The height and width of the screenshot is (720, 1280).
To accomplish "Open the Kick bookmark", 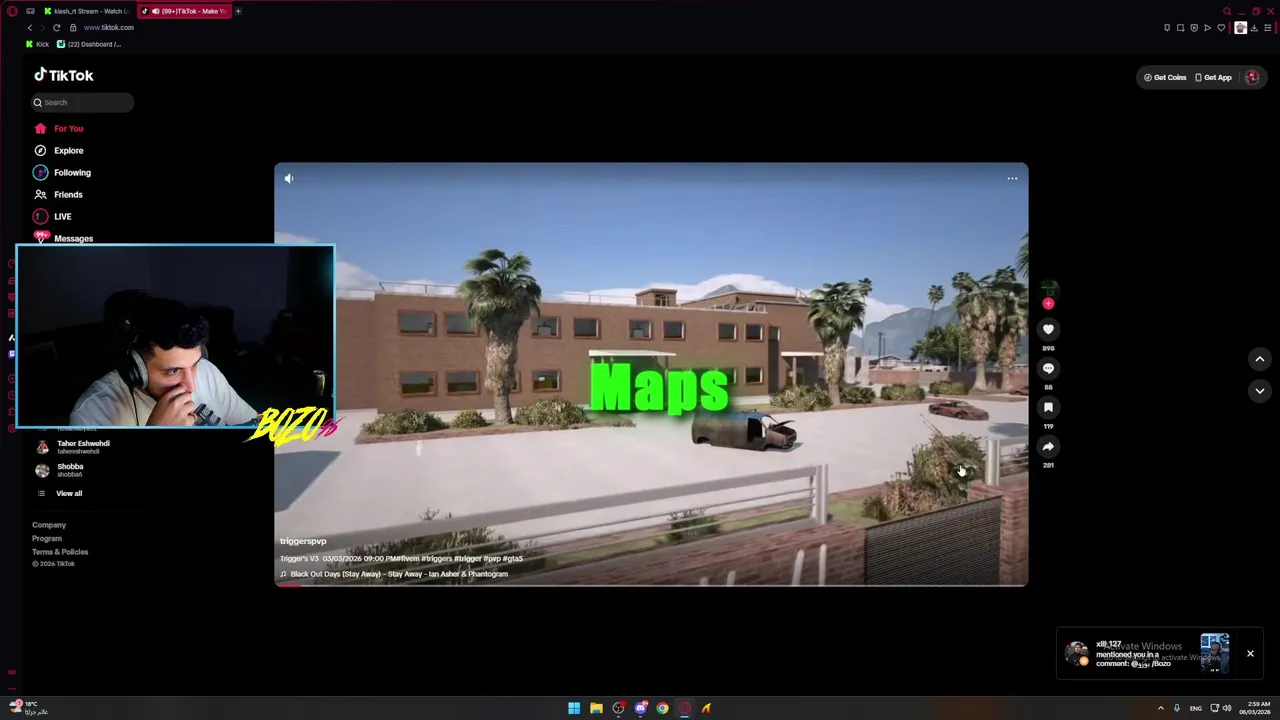I will [x=37, y=44].
